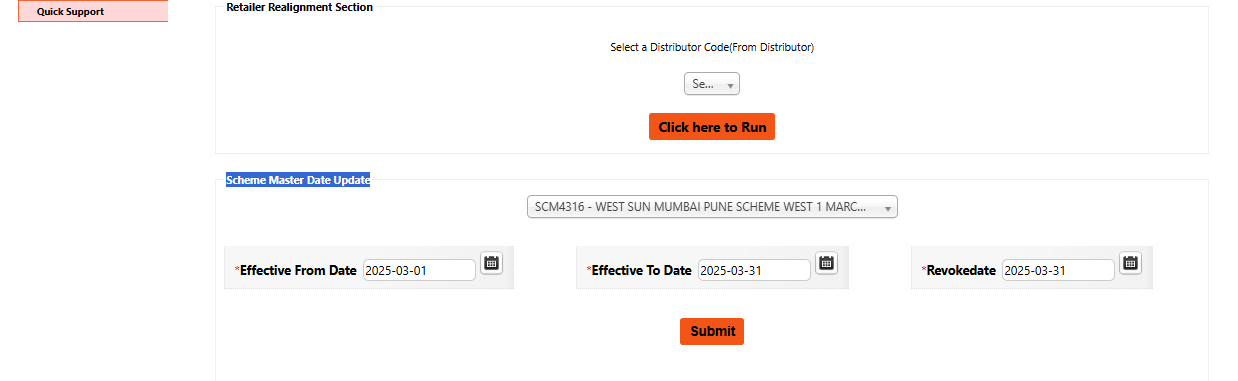Click the highlighted Scheme Master Date Update heading

click(x=298, y=181)
